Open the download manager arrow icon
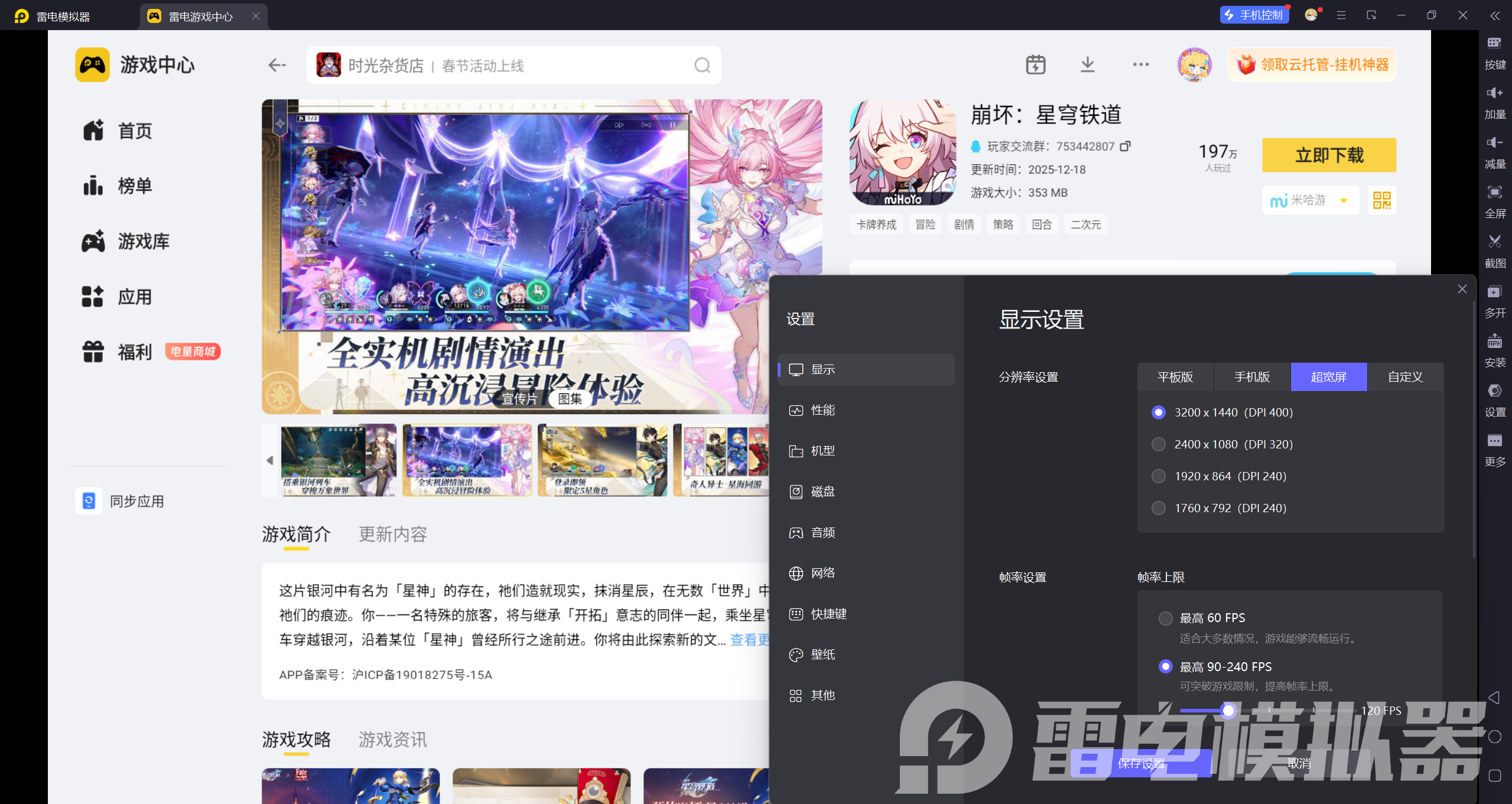Screen dimensions: 1512x804 [1087, 64]
